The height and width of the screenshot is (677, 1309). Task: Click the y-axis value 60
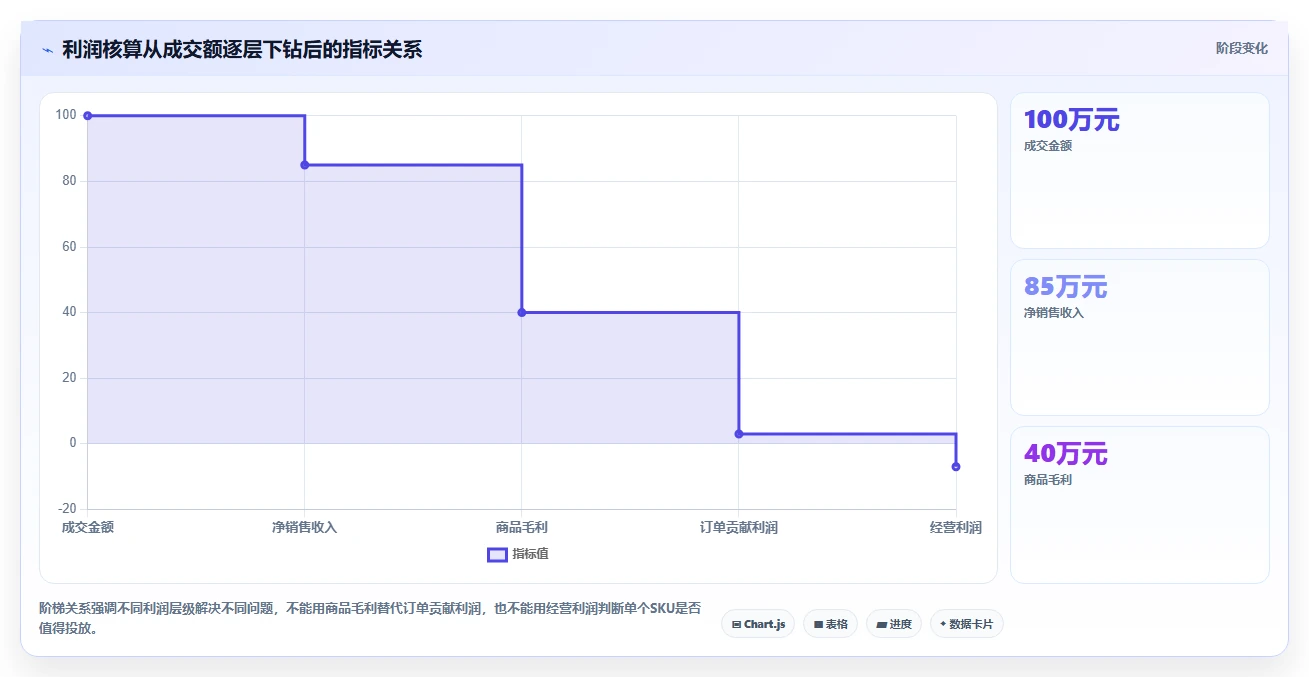pos(69,246)
